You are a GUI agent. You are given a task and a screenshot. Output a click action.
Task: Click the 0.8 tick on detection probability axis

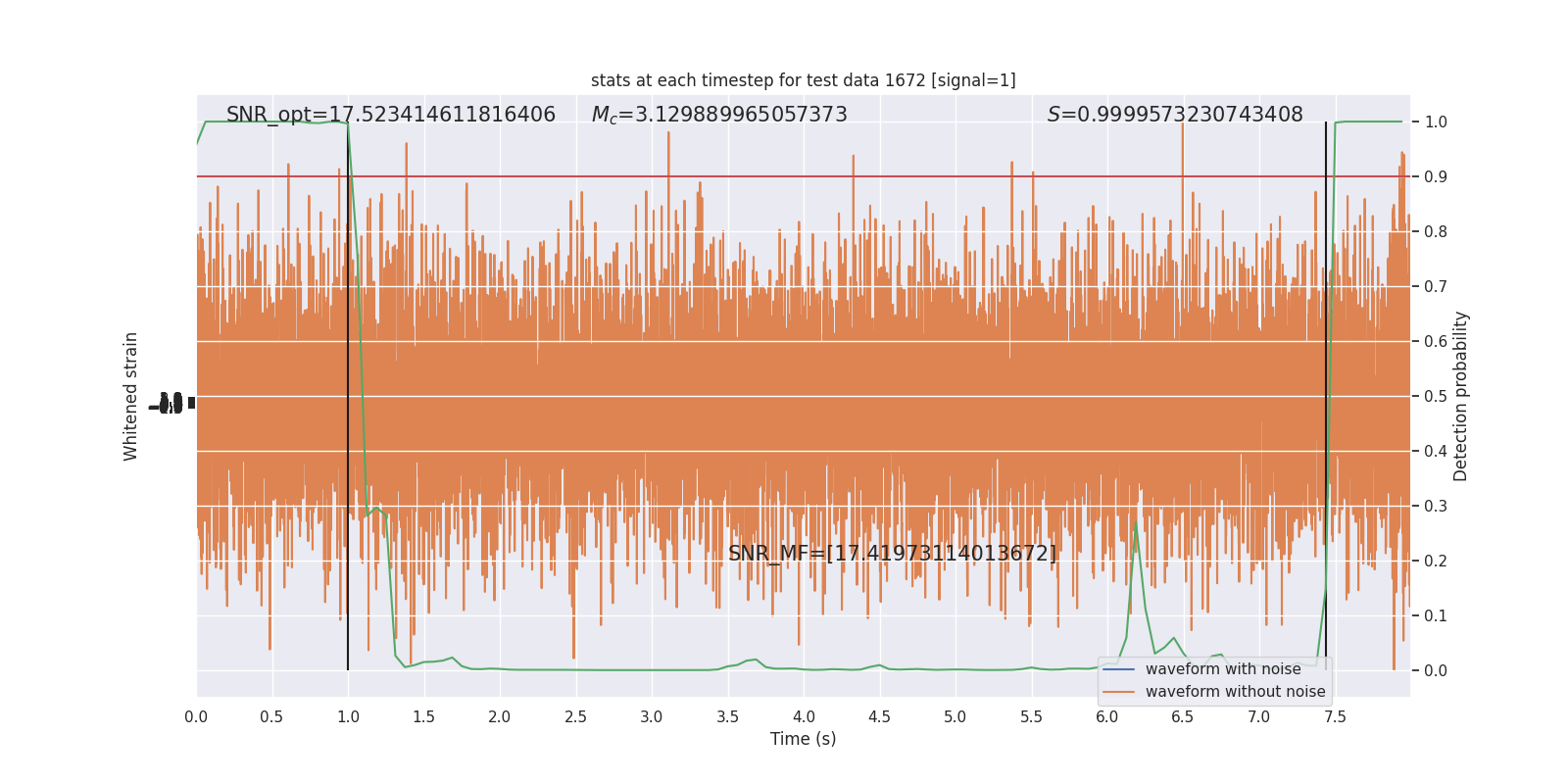click(x=1436, y=231)
